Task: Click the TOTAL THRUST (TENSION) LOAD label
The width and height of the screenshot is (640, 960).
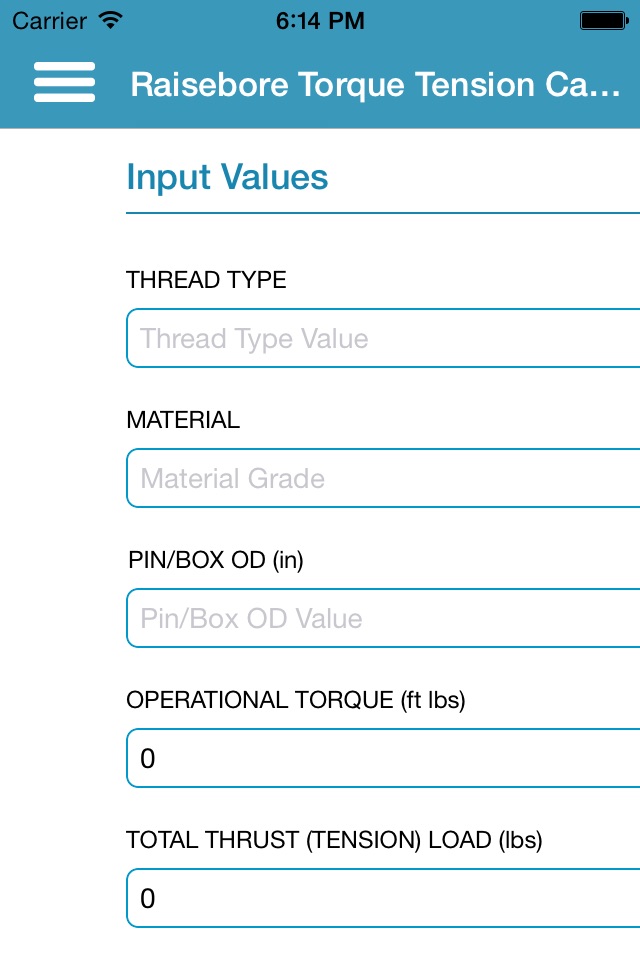Action: [x=334, y=840]
